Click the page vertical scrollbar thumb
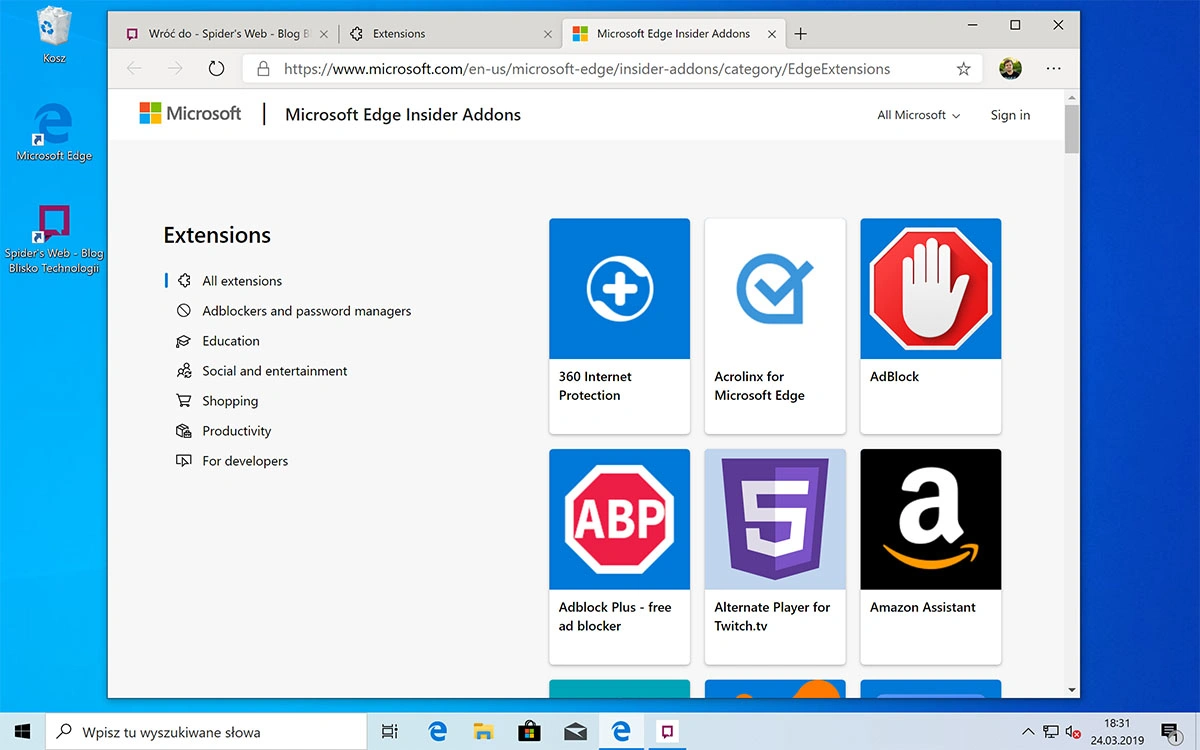Image resolution: width=1200 pixels, height=750 pixels. tap(1072, 130)
